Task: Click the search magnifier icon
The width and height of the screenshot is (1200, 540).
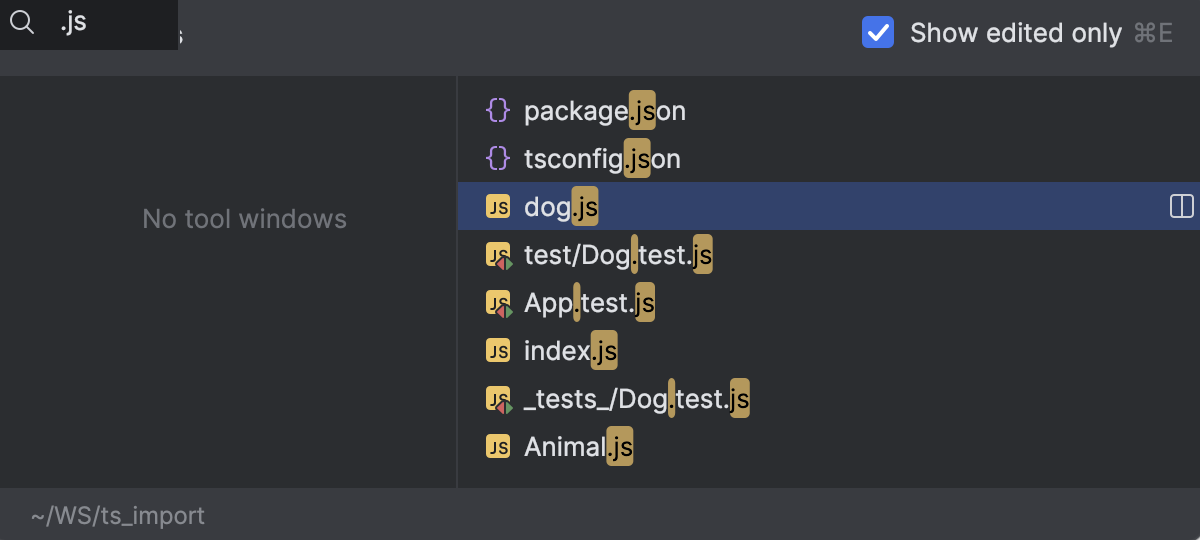Action: 22,23
